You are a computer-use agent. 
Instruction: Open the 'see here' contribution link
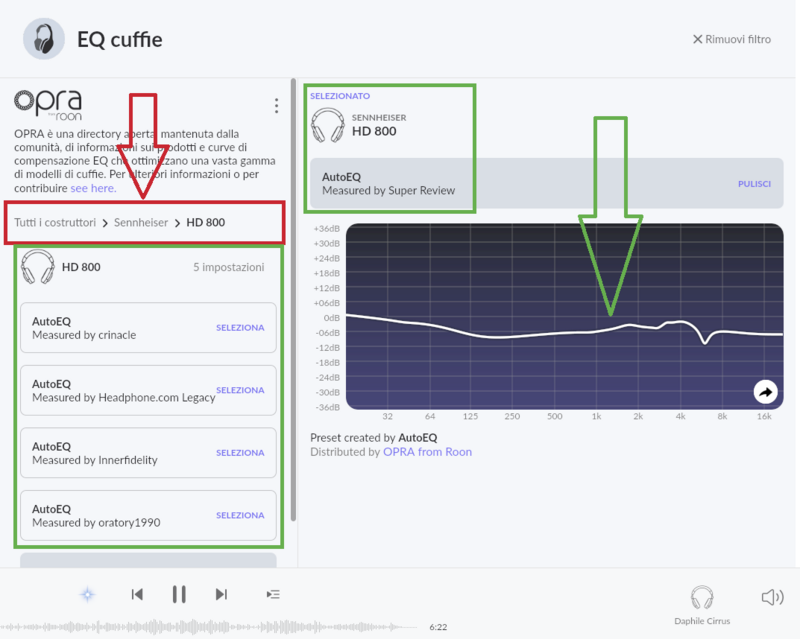(x=93, y=188)
